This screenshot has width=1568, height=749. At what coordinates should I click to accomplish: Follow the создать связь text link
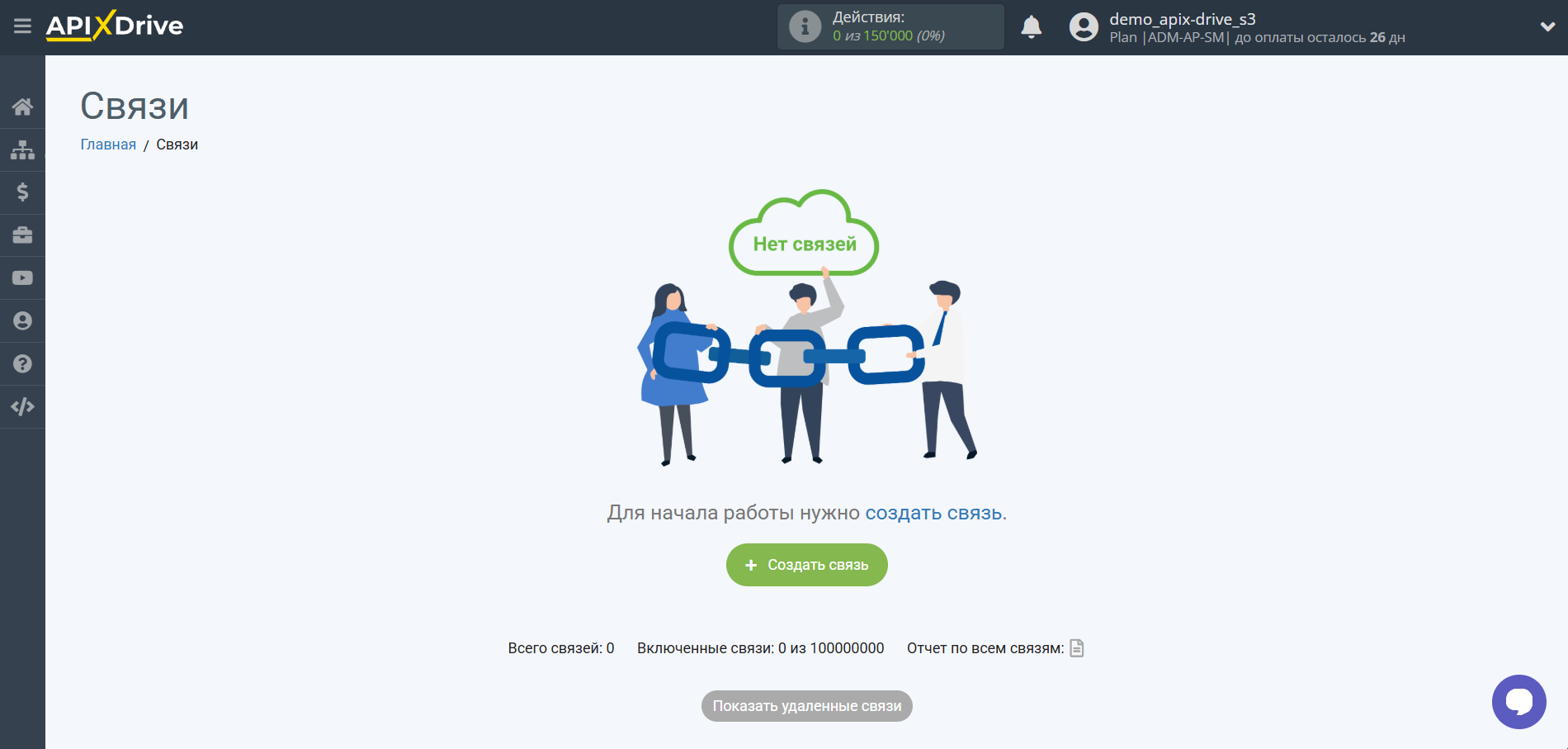(x=933, y=513)
